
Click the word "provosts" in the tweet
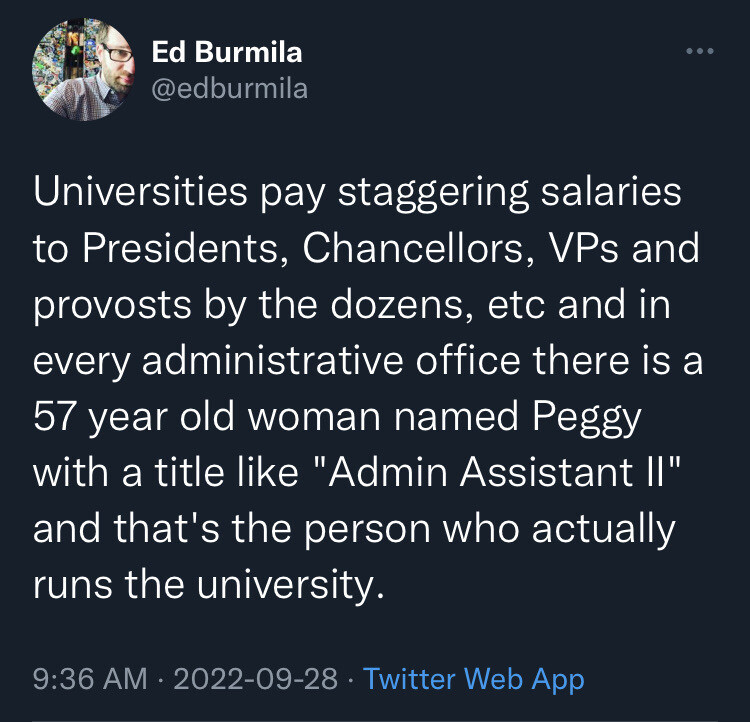point(112,306)
